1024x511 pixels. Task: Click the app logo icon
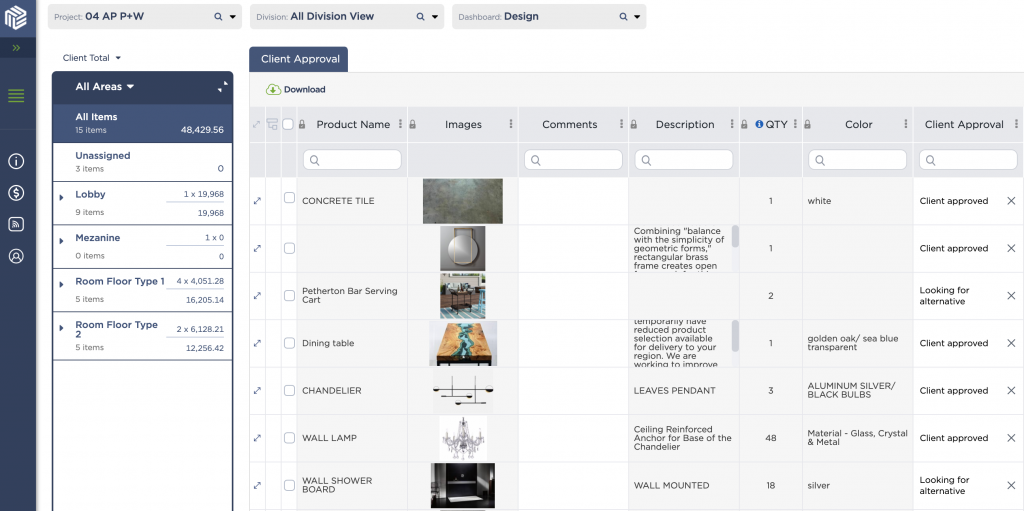pyautogui.click(x=16, y=18)
